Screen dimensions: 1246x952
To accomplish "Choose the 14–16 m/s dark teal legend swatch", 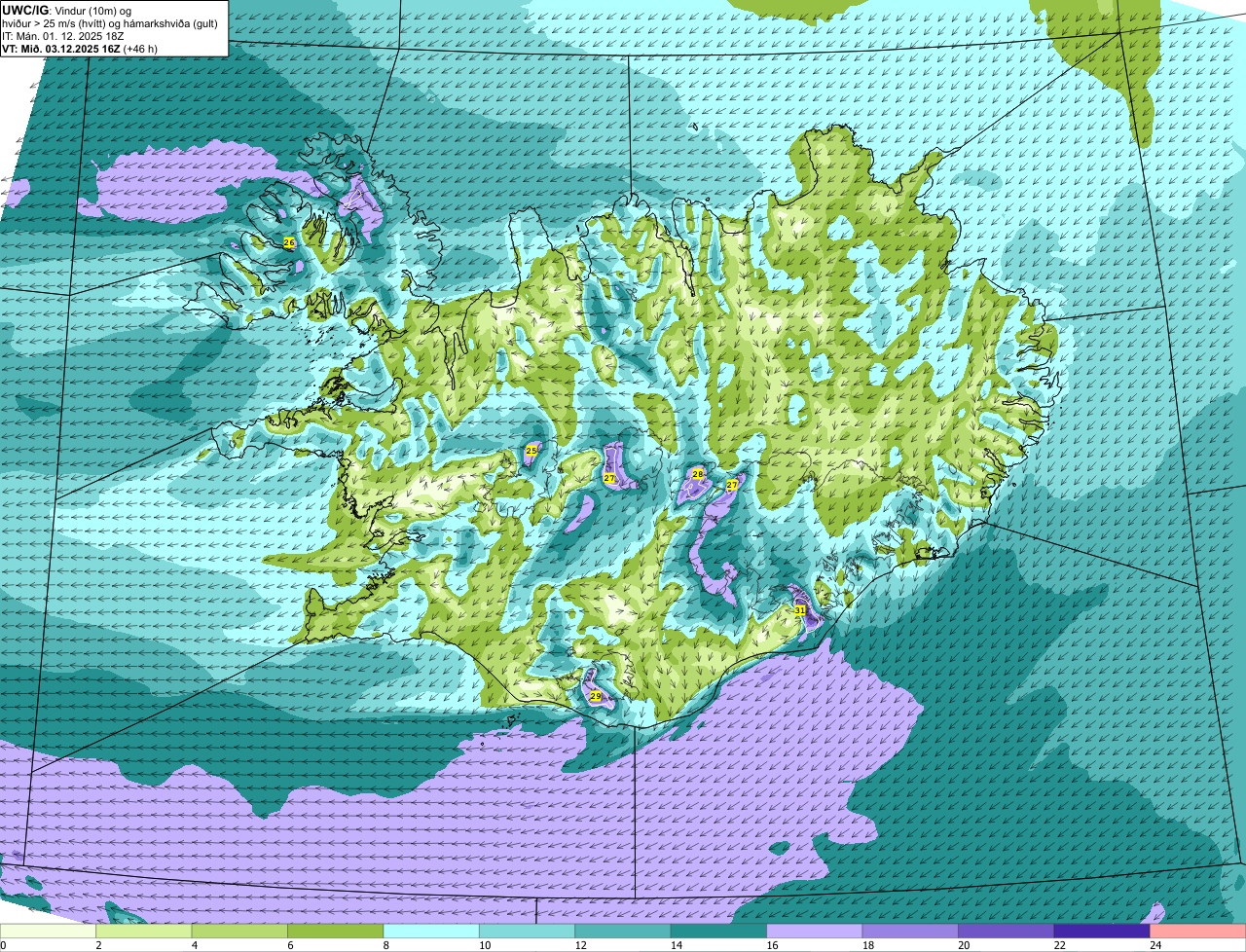I will tap(719, 932).
